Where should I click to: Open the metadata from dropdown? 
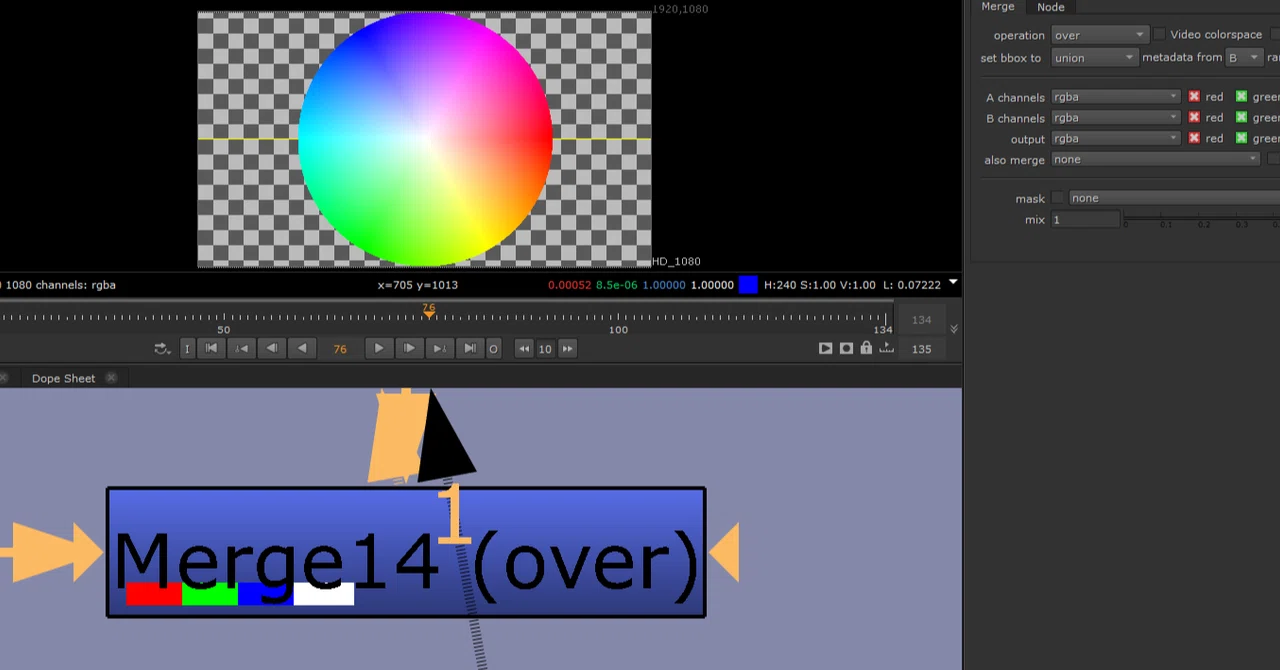1245,58
